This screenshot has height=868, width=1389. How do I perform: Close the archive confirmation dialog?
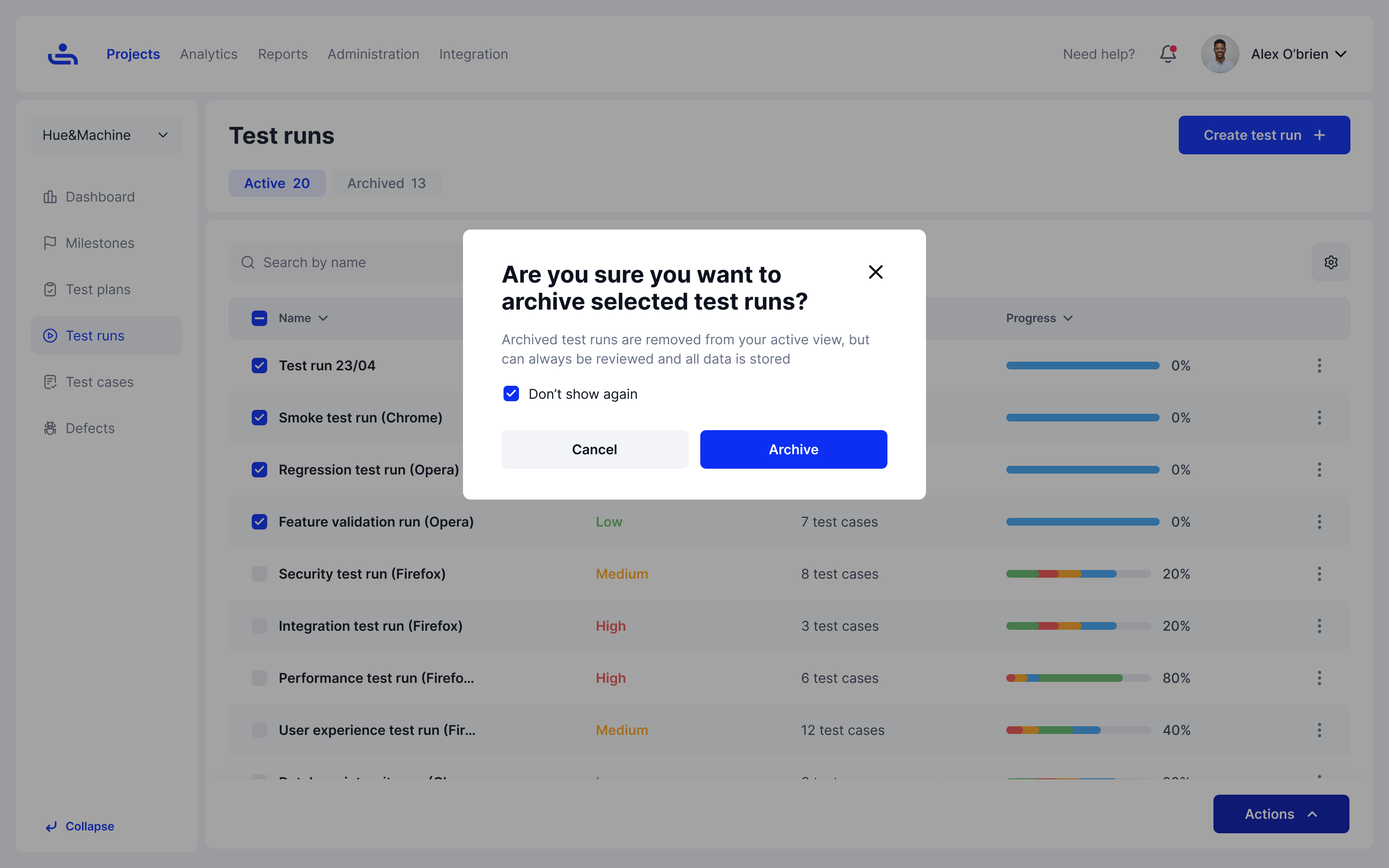click(x=875, y=272)
